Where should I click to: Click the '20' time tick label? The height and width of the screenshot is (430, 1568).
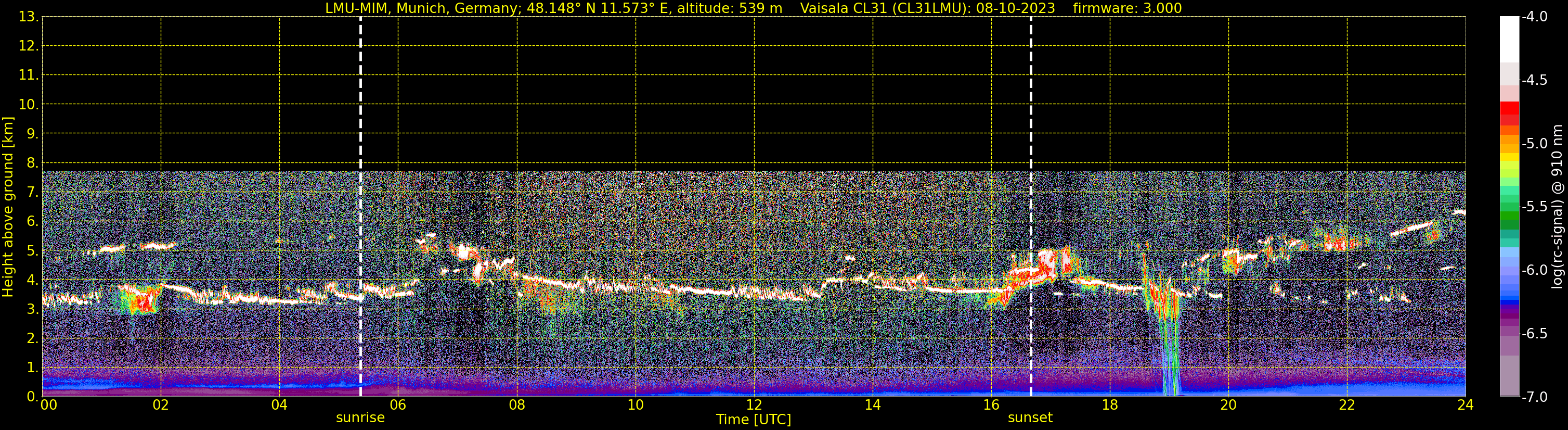pos(1228,405)
